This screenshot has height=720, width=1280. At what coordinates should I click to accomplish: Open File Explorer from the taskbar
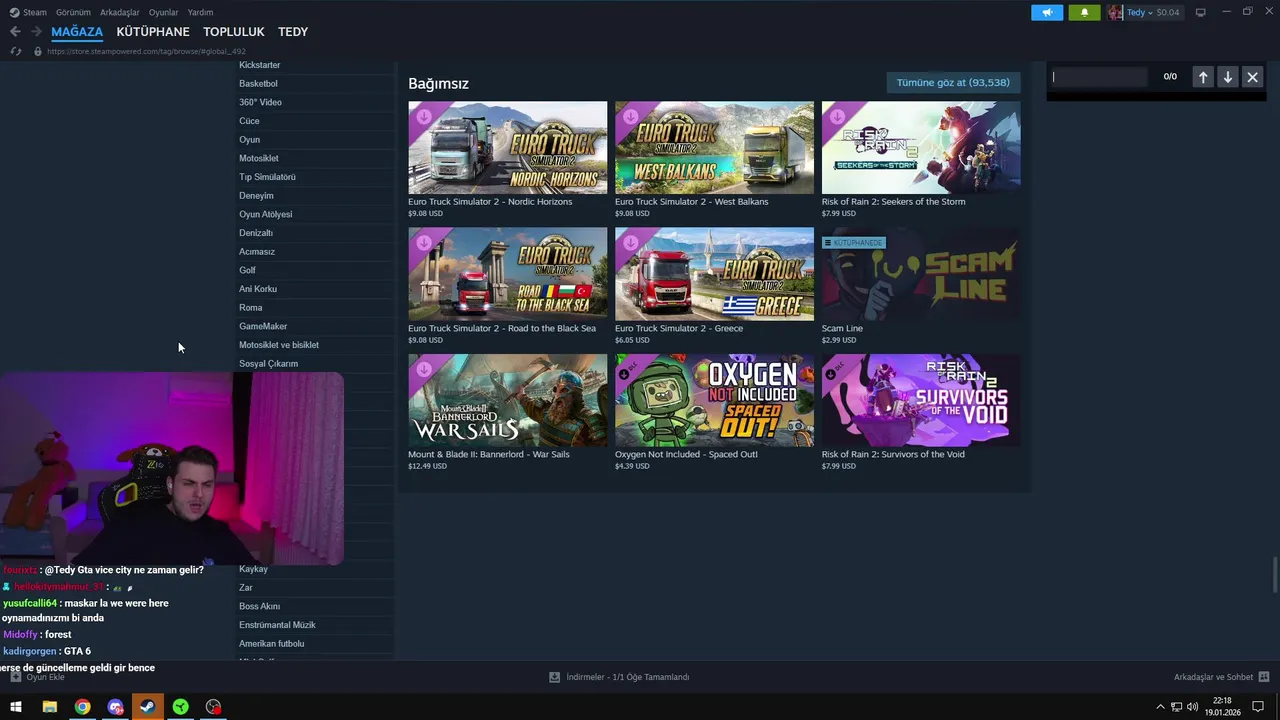[x=49, y=707]
